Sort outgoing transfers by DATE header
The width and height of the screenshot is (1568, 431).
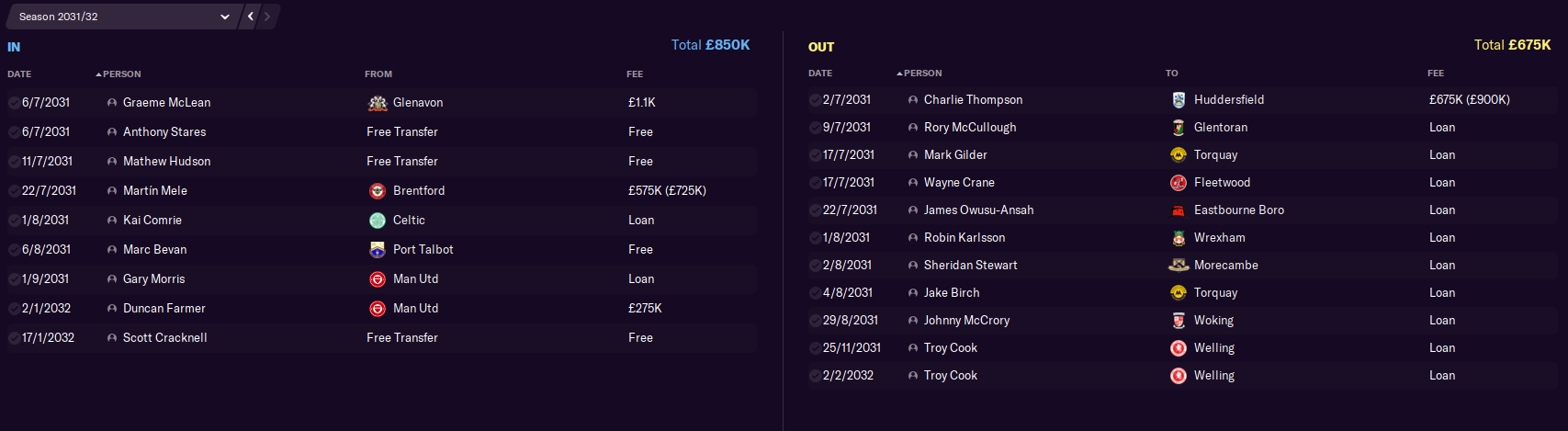point(820,74)
